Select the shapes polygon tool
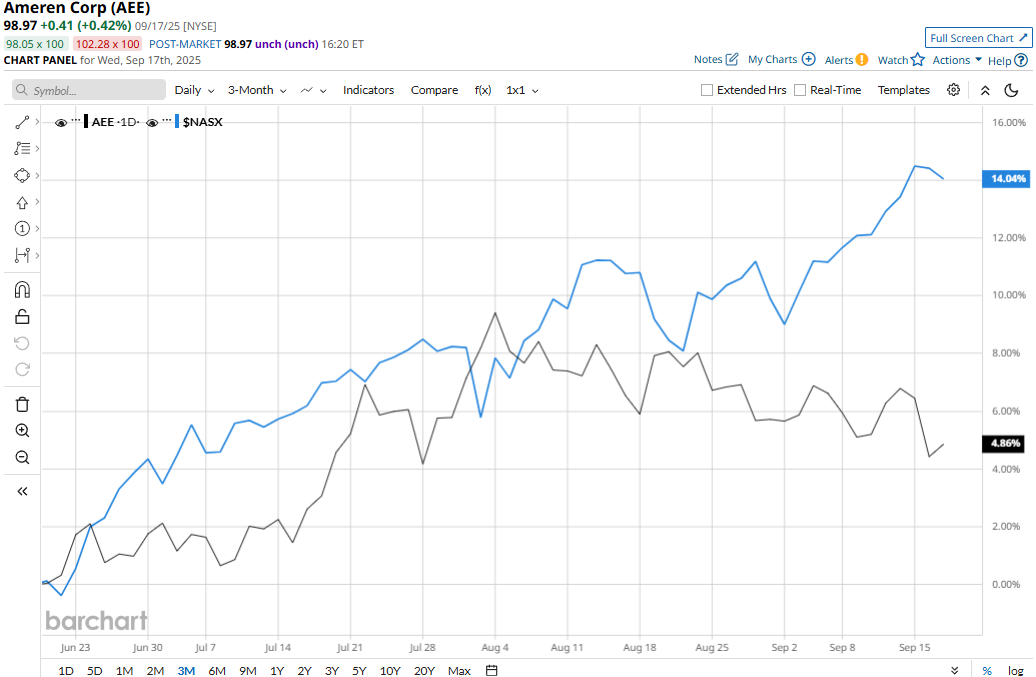The height and width of the screenshot is (677, 1036). click(22, 176)
